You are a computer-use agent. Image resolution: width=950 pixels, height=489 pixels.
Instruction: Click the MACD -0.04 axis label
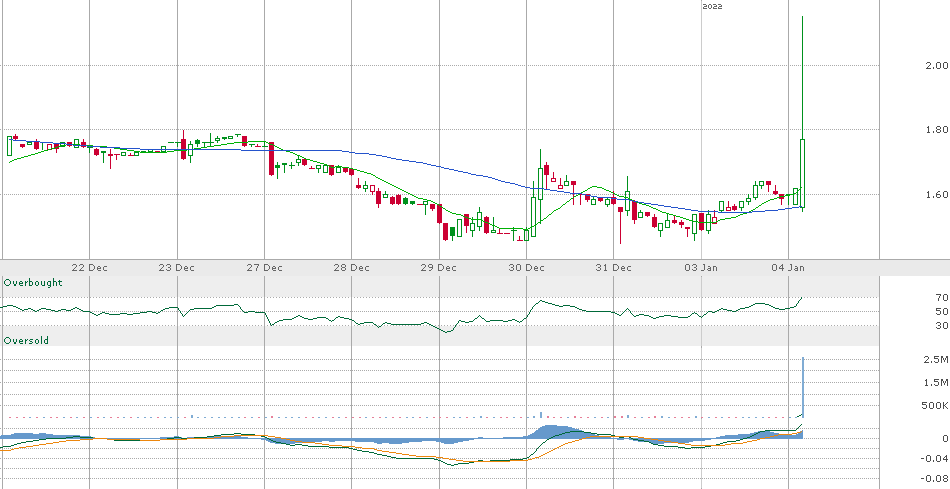click(935, 458)
